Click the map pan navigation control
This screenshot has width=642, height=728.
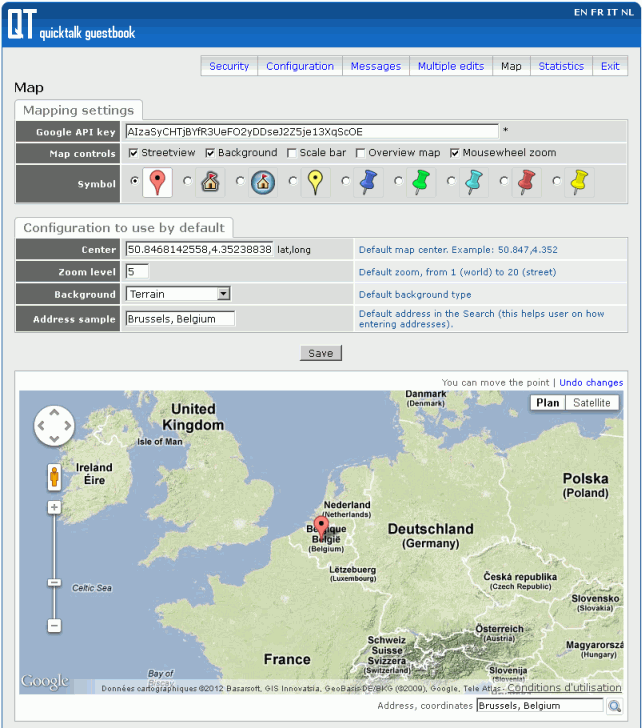pos(54,426)
